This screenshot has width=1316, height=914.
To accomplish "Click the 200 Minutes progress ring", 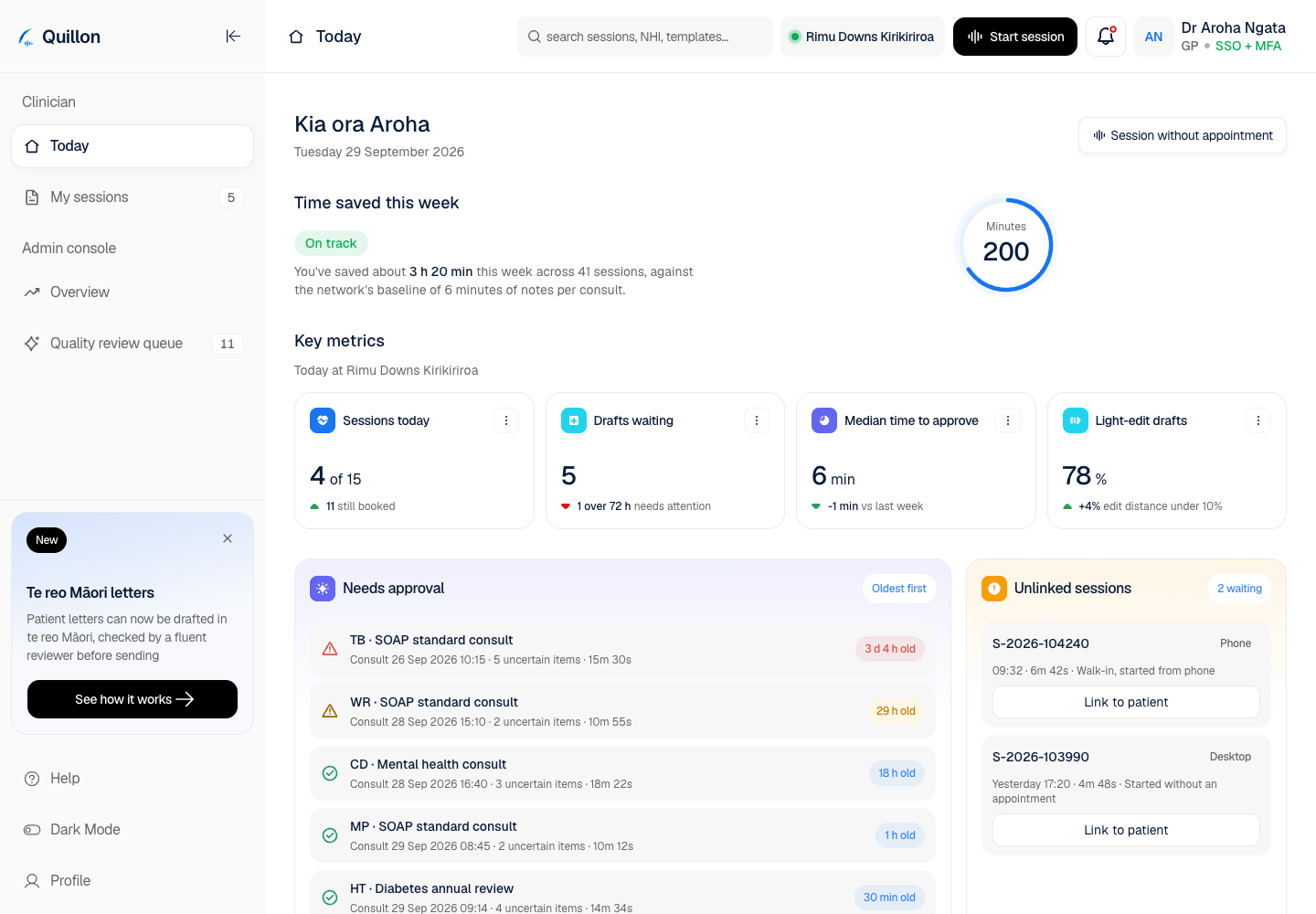I will point(1005,245).
